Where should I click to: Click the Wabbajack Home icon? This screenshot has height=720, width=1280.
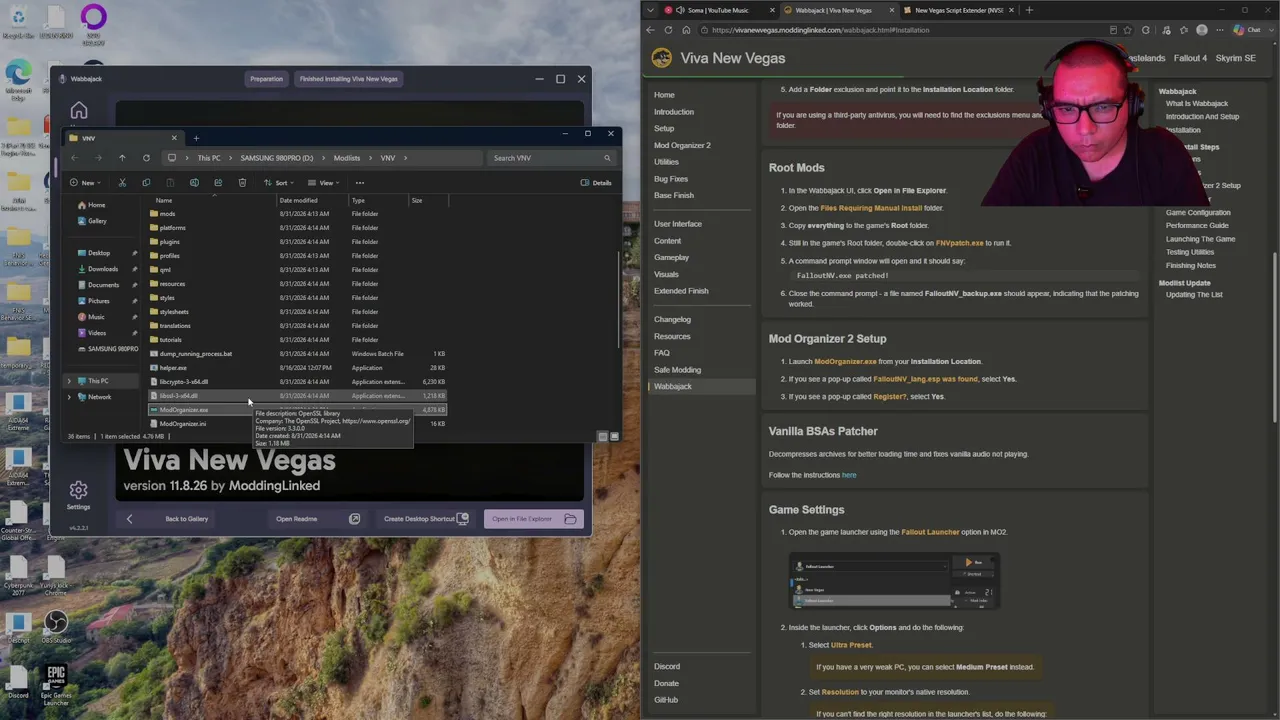79,111
